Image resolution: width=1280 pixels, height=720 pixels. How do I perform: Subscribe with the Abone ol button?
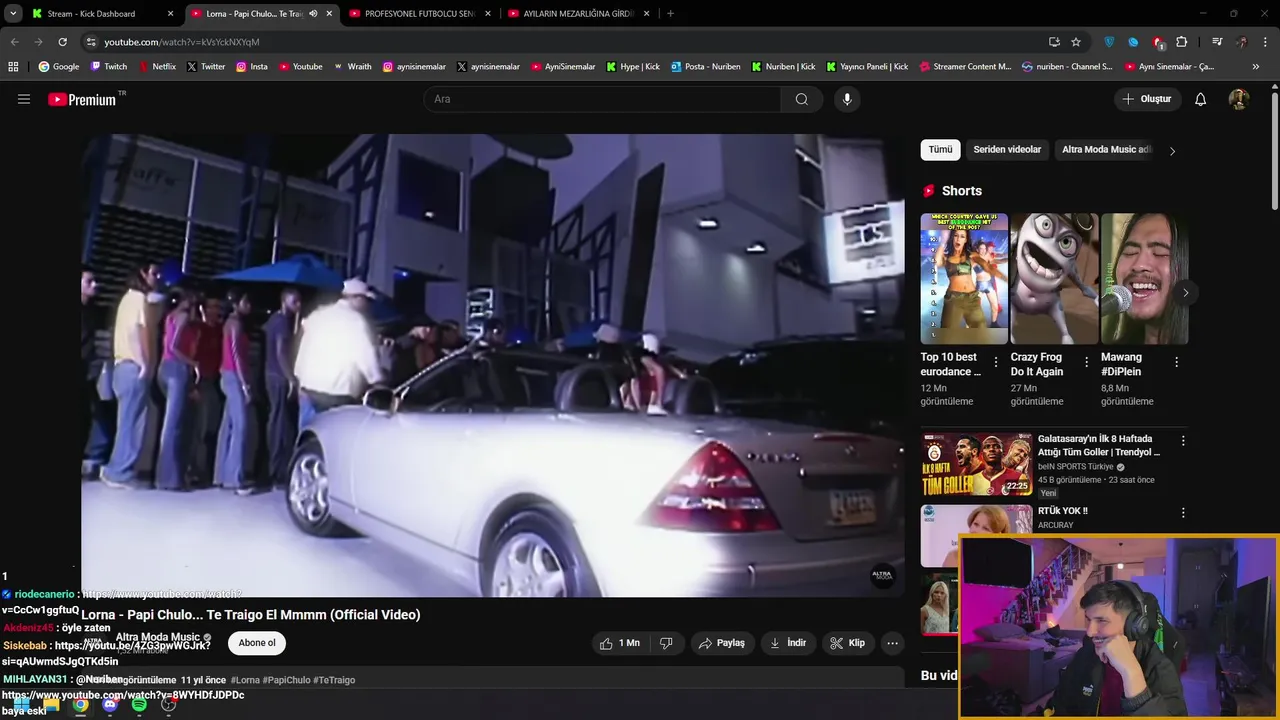tap(257, 643)
